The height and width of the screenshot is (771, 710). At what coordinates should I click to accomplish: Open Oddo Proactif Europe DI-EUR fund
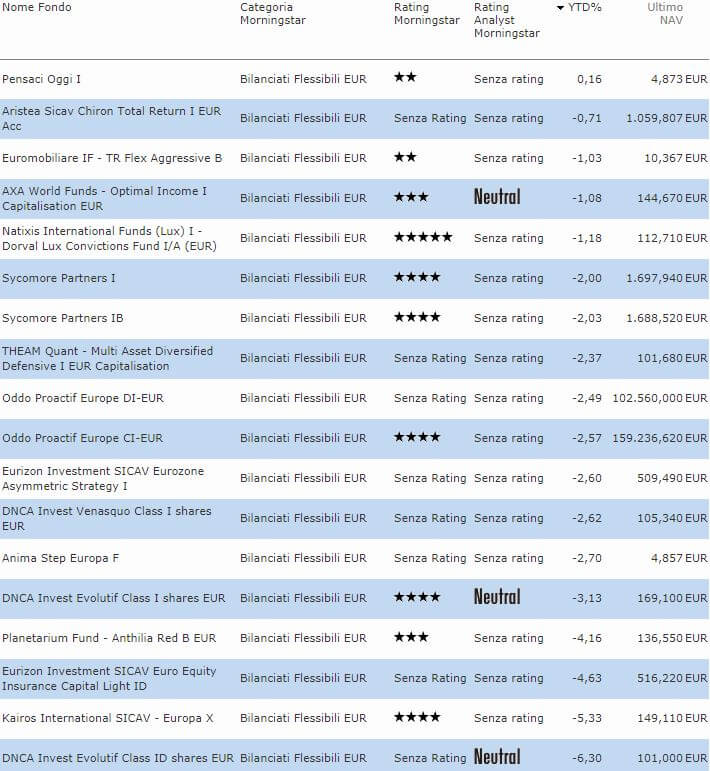(x=83, y=398)
